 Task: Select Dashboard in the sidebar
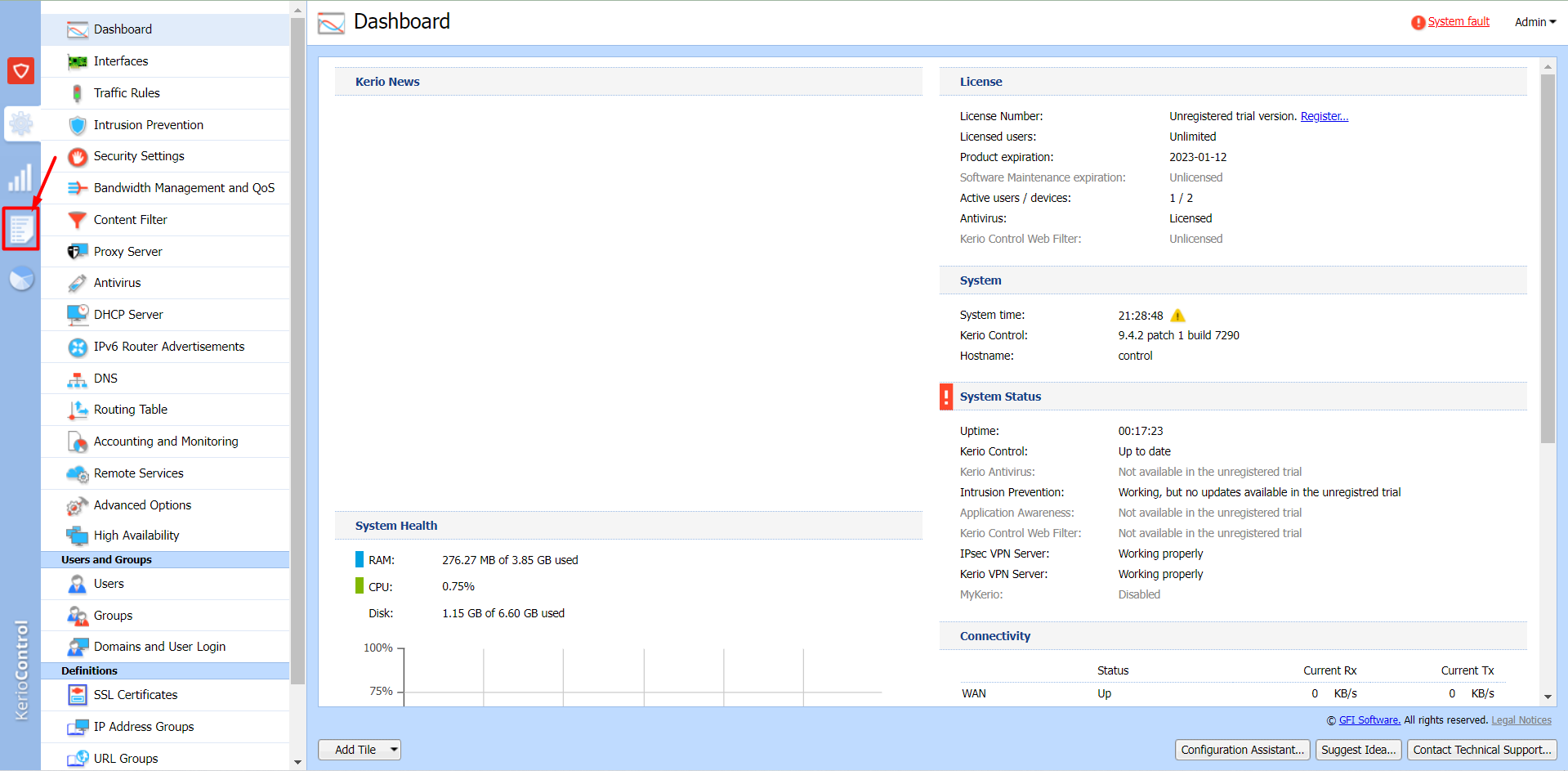[x=165, y=29]
